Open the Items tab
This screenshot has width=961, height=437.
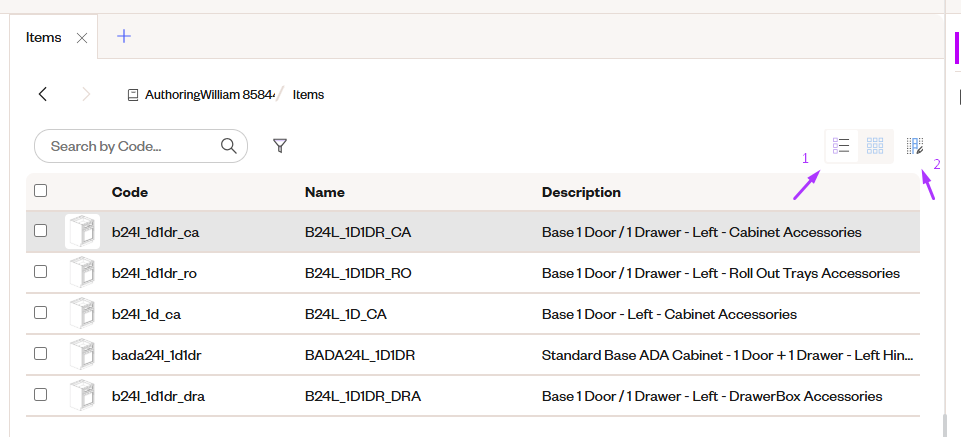click(x=44, y=38)
